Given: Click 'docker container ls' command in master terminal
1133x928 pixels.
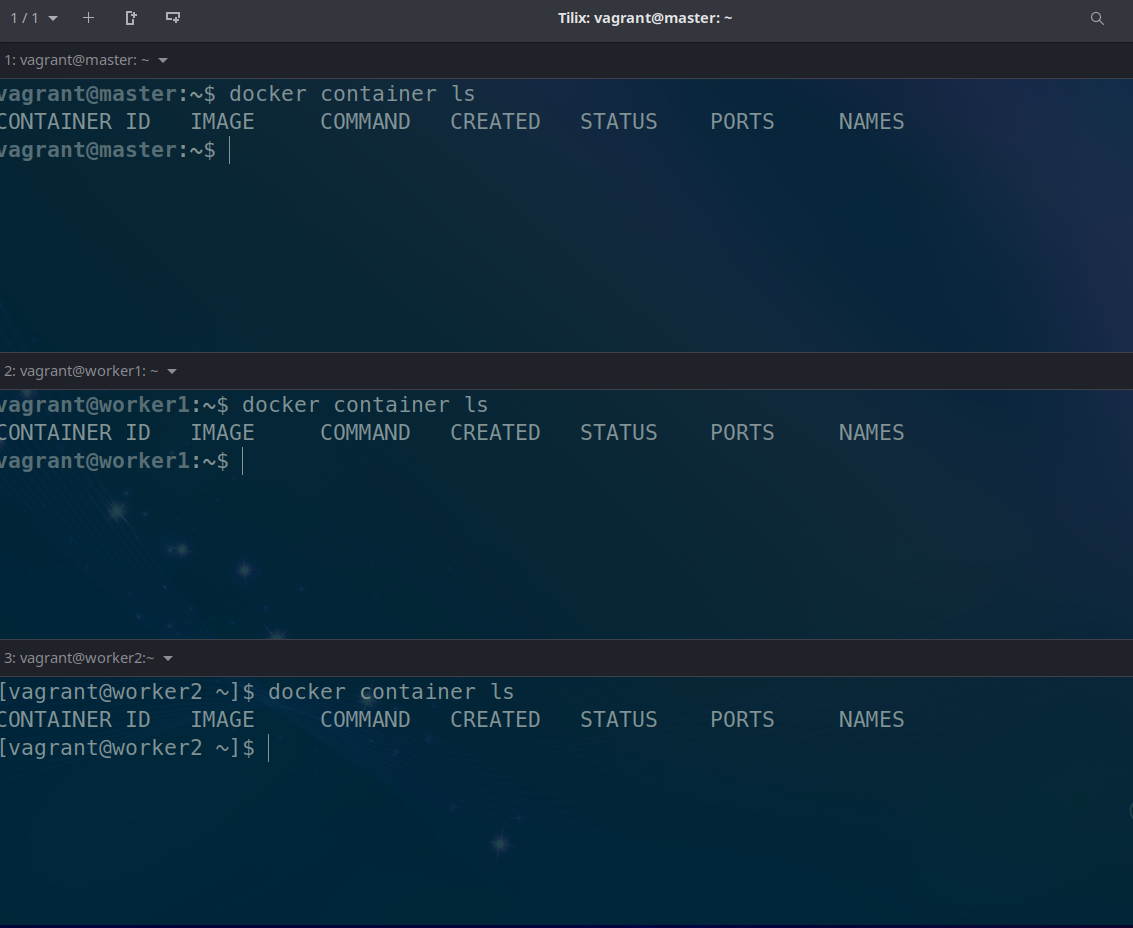Looking at the screenshot, I should [352, 94].
